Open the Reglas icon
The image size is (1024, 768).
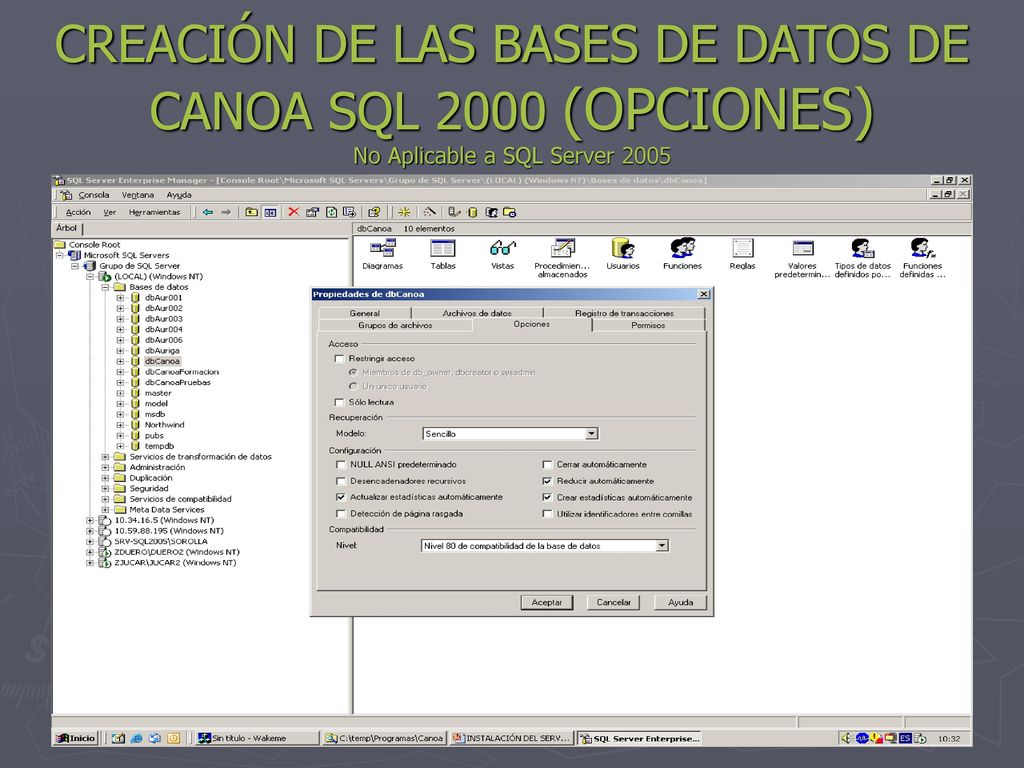(743, 254)
